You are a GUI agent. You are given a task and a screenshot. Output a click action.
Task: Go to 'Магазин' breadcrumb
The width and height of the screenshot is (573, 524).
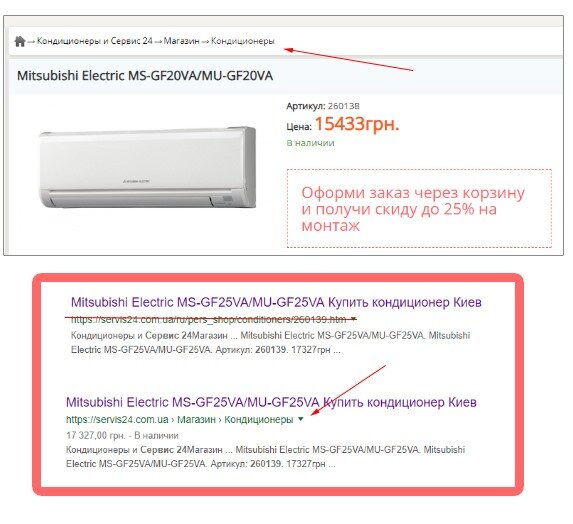click(x=181, y=41)
